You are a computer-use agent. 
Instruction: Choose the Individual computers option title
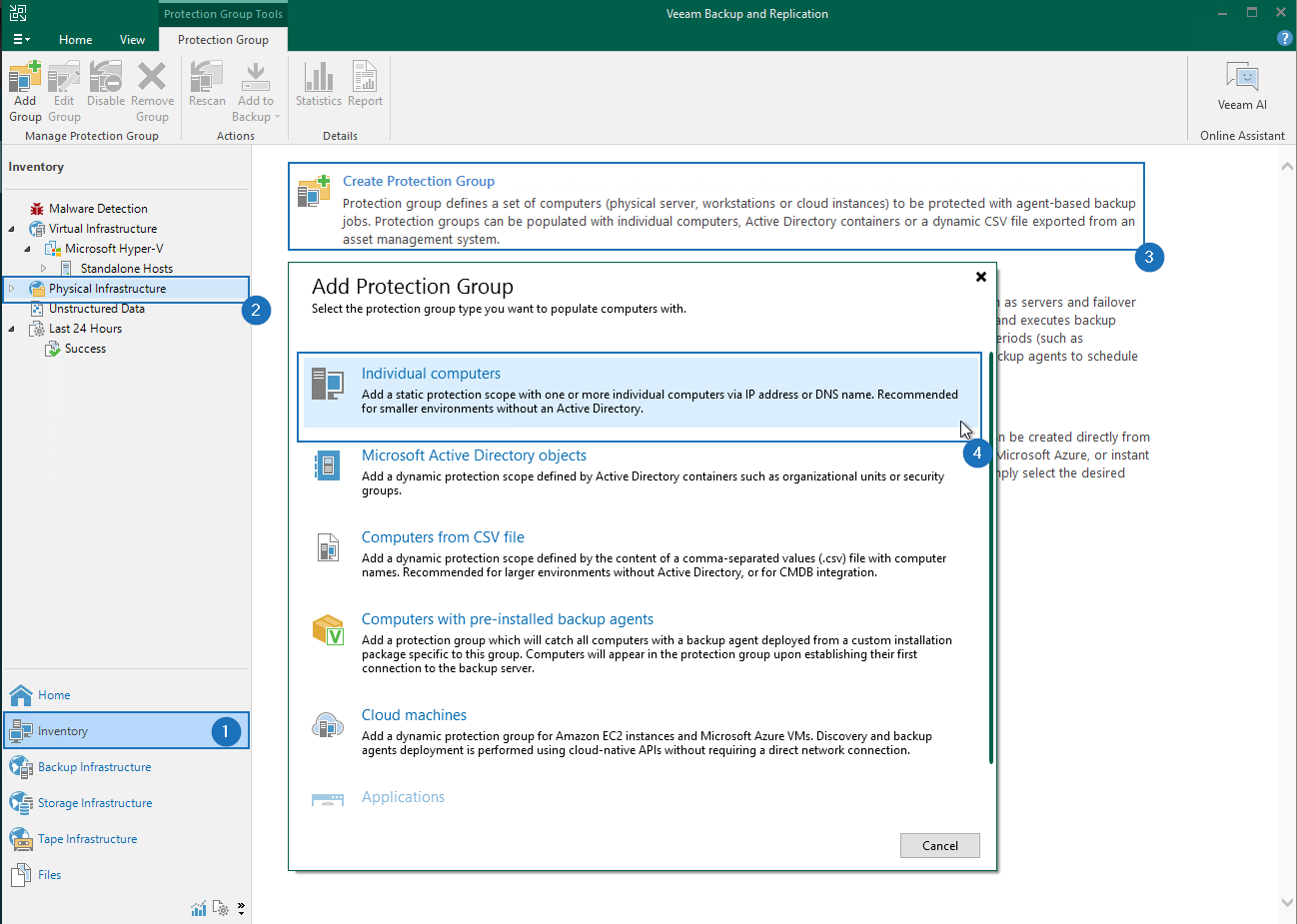coord(431,374)
